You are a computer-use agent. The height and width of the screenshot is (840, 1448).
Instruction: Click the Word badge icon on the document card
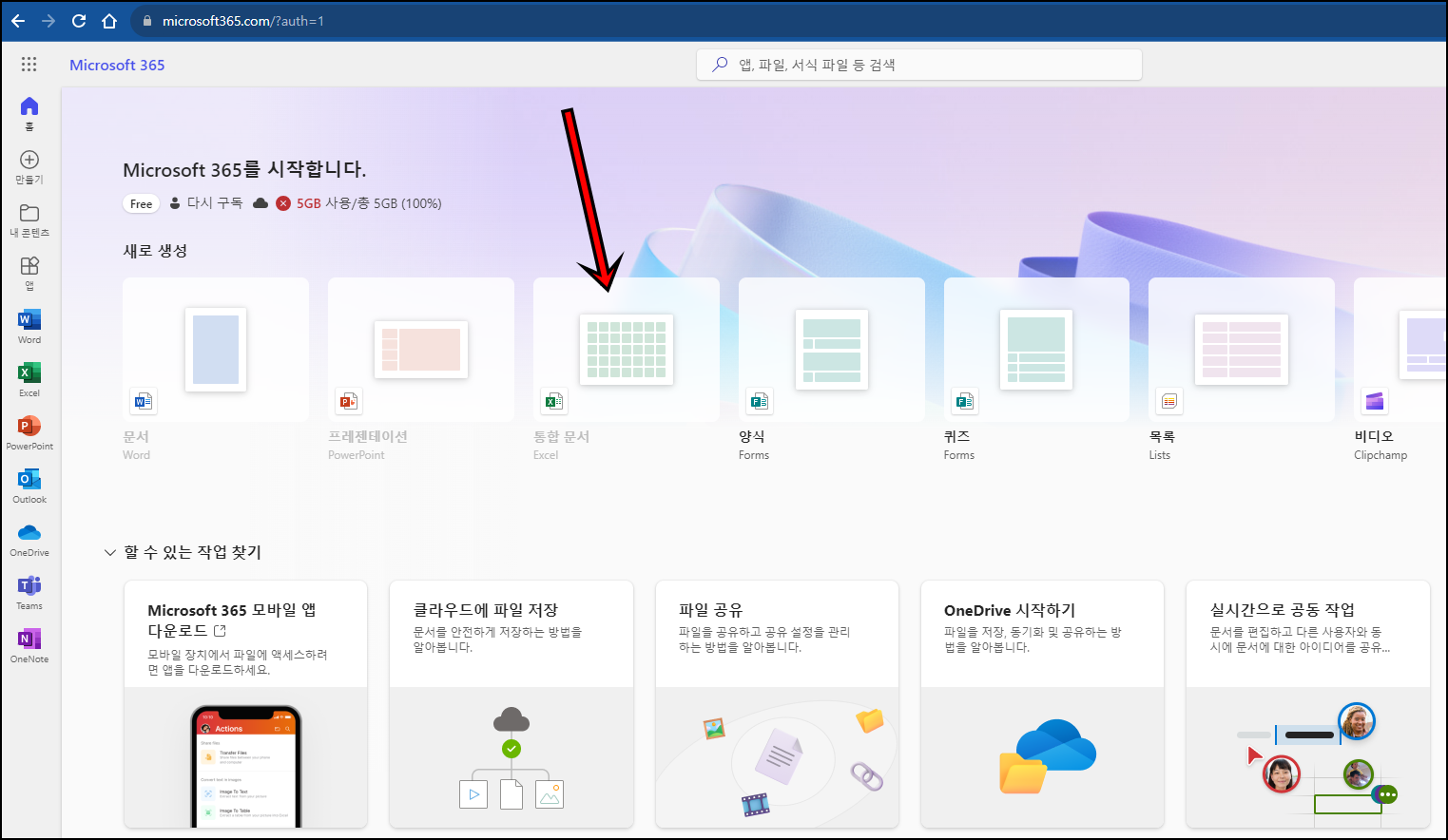pyautogui.click(x=143, y=401)
